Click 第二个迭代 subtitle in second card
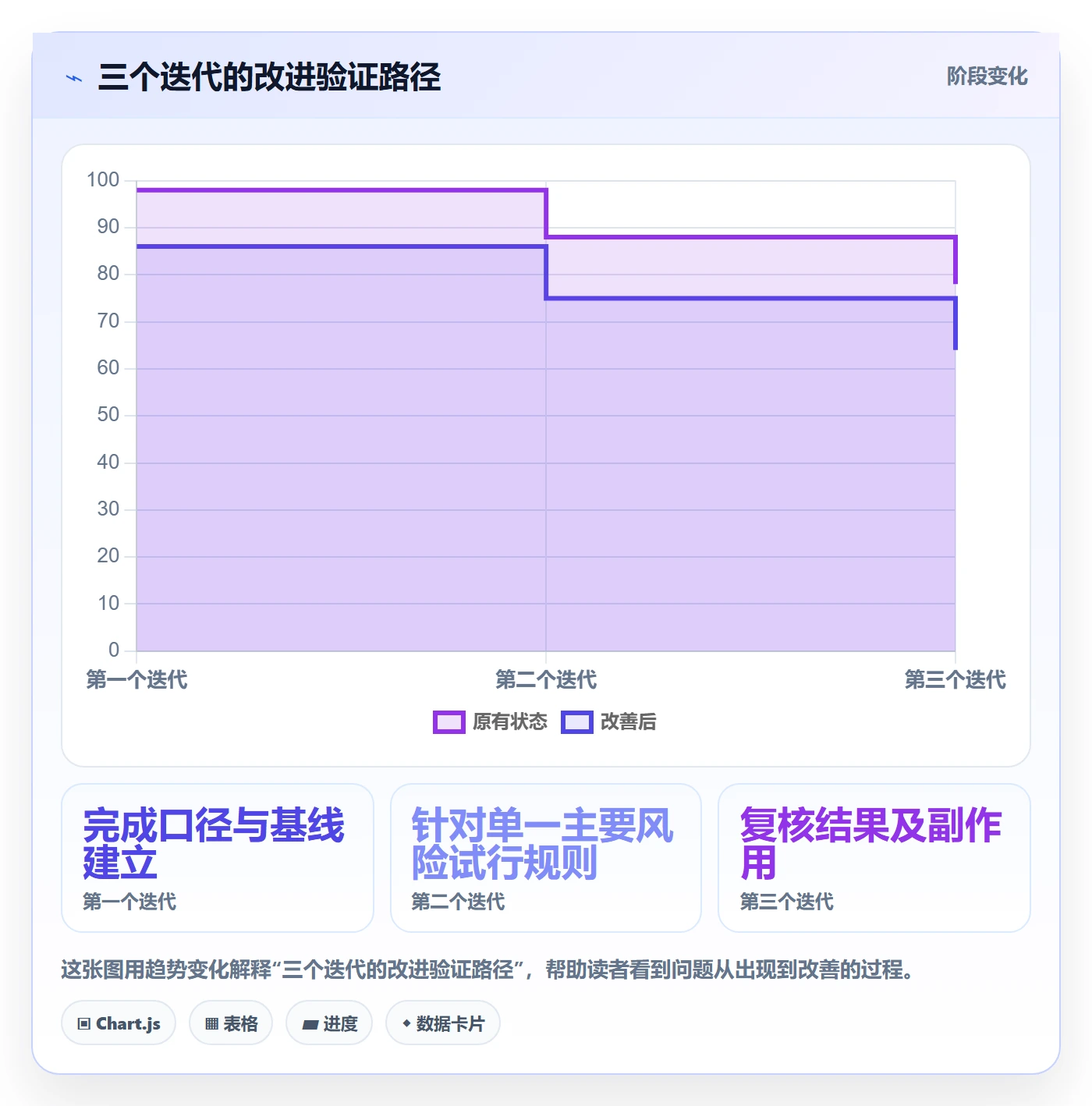This screenshot has width=1092, height=1106. pyautogui.click(x=458, y=902)
